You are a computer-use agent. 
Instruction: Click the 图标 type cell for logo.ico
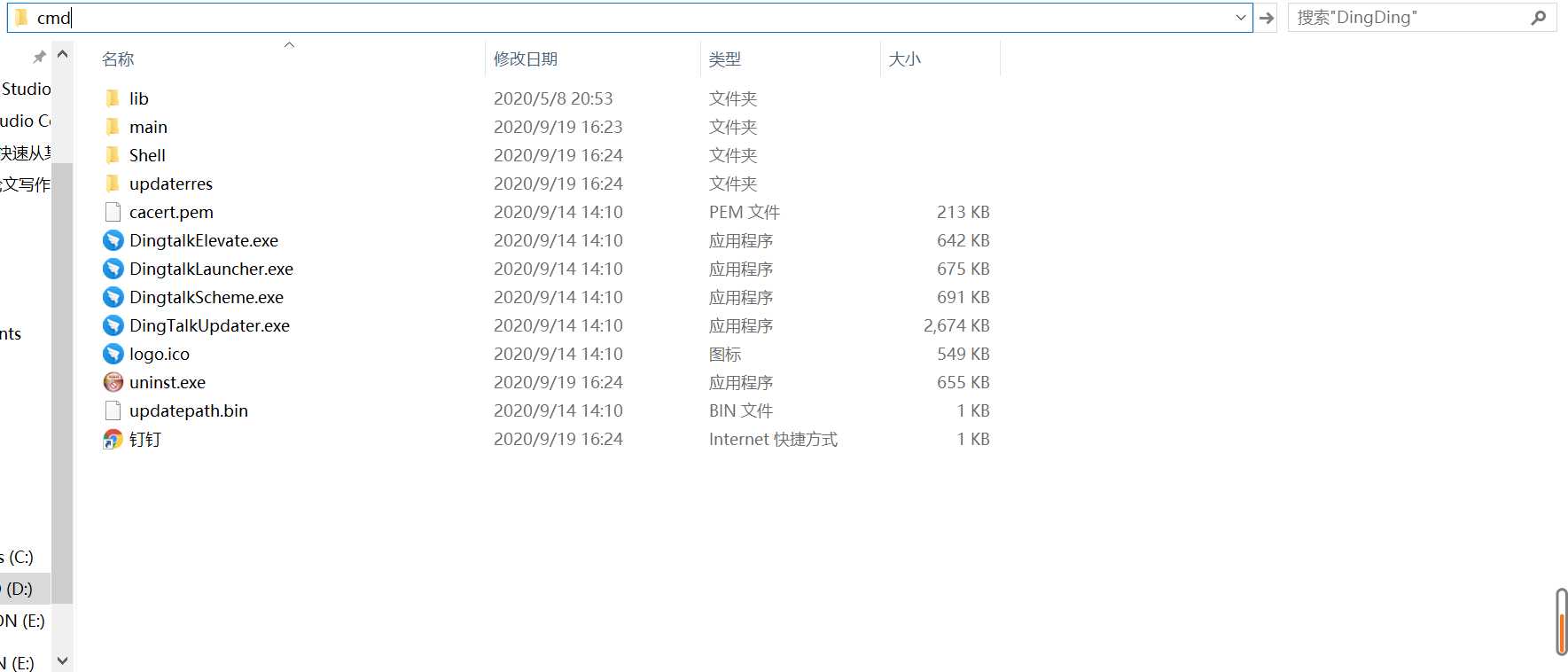pyautogui.click(x=725, y=354)
